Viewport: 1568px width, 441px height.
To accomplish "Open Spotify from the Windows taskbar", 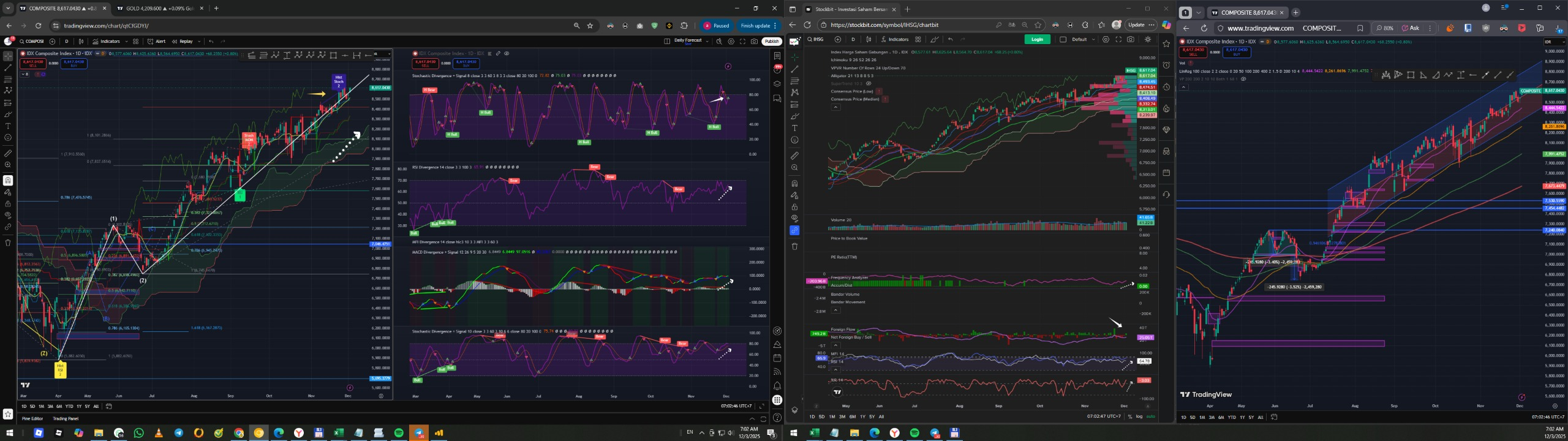I will point(399,433).
